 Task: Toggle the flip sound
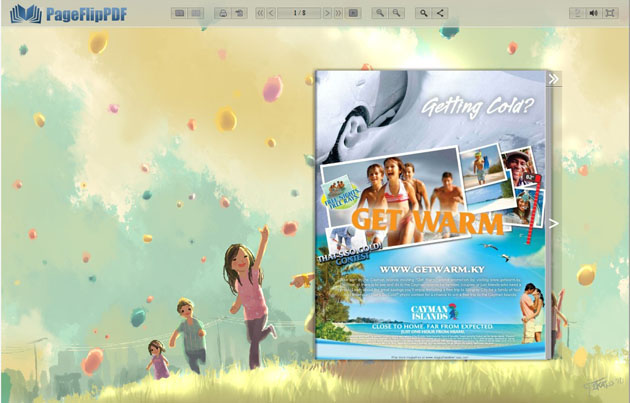pos(593,13)
